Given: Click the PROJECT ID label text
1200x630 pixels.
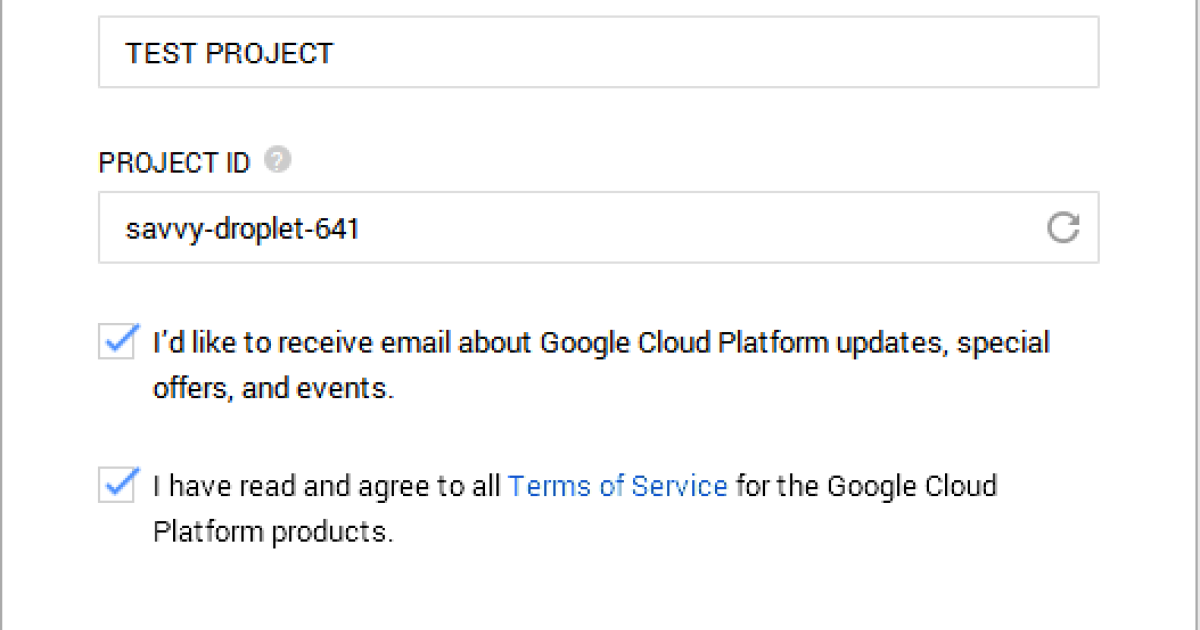Looking at the screenshot, I should [x=174, y=163].
